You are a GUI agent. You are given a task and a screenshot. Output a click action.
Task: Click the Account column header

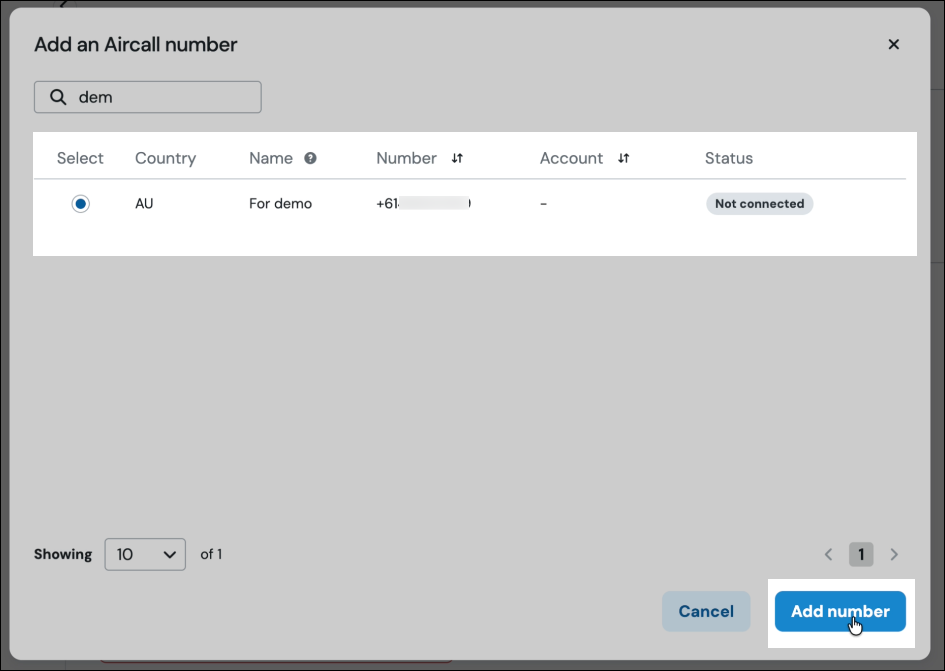click(x=571, y=158)
